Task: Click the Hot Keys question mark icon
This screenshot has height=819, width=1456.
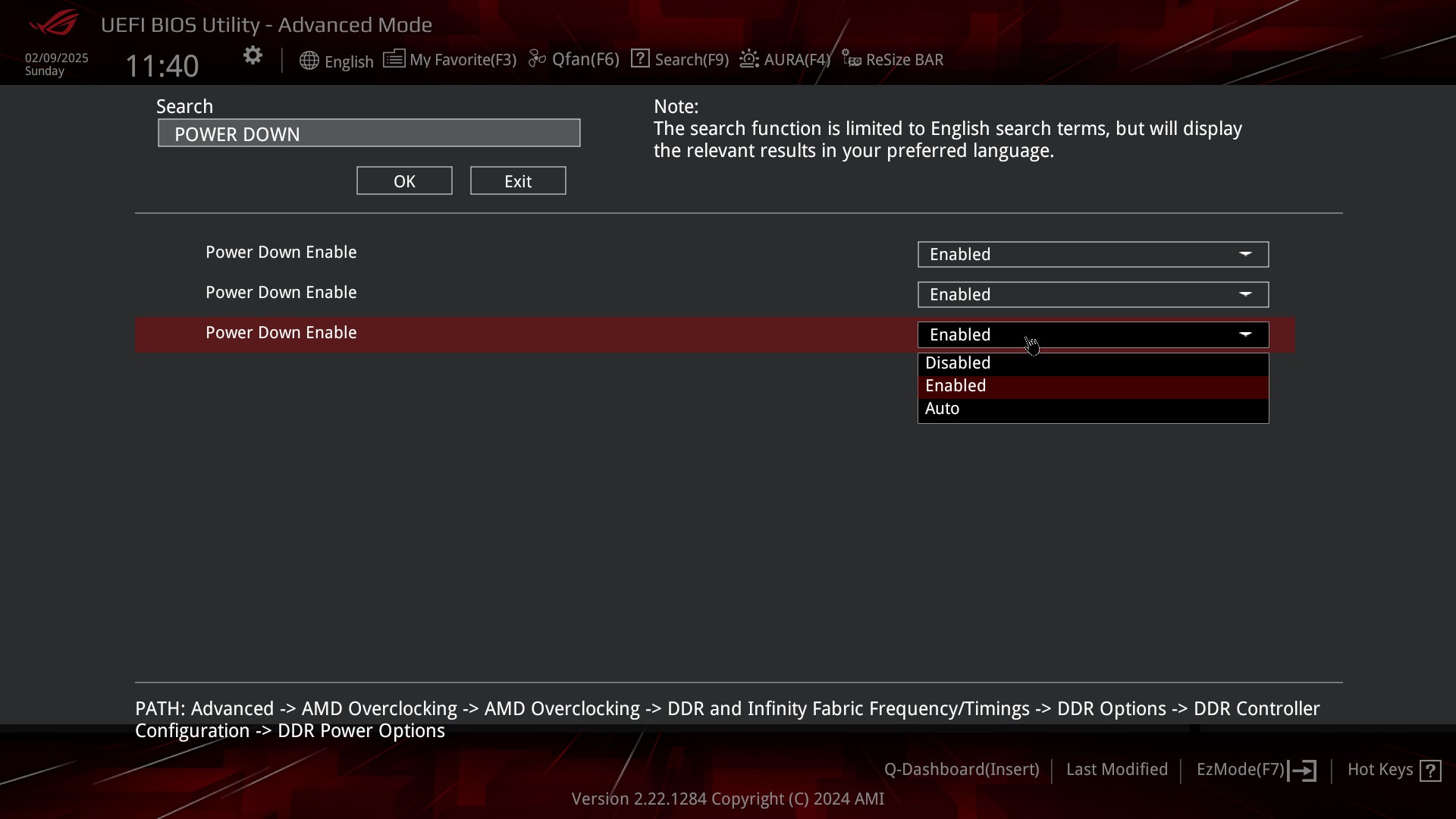Action: (x=1430, y=770)
